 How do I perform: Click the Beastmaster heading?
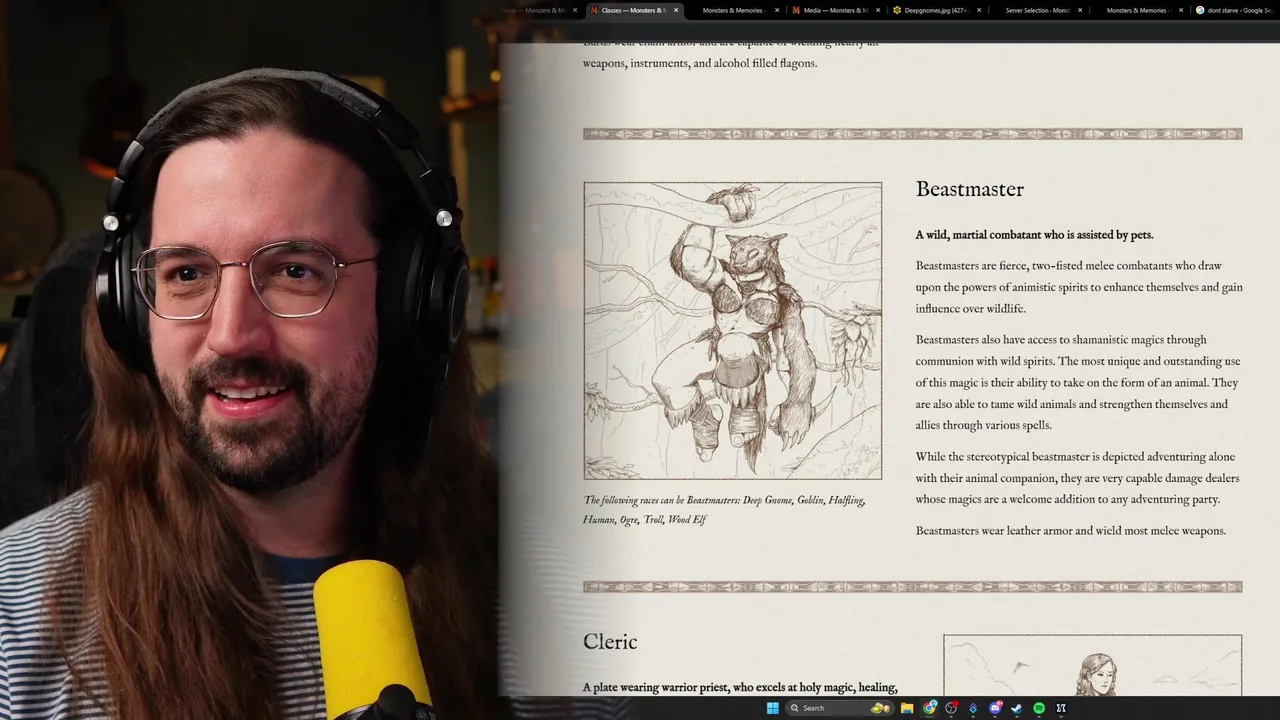pos(970,189)
